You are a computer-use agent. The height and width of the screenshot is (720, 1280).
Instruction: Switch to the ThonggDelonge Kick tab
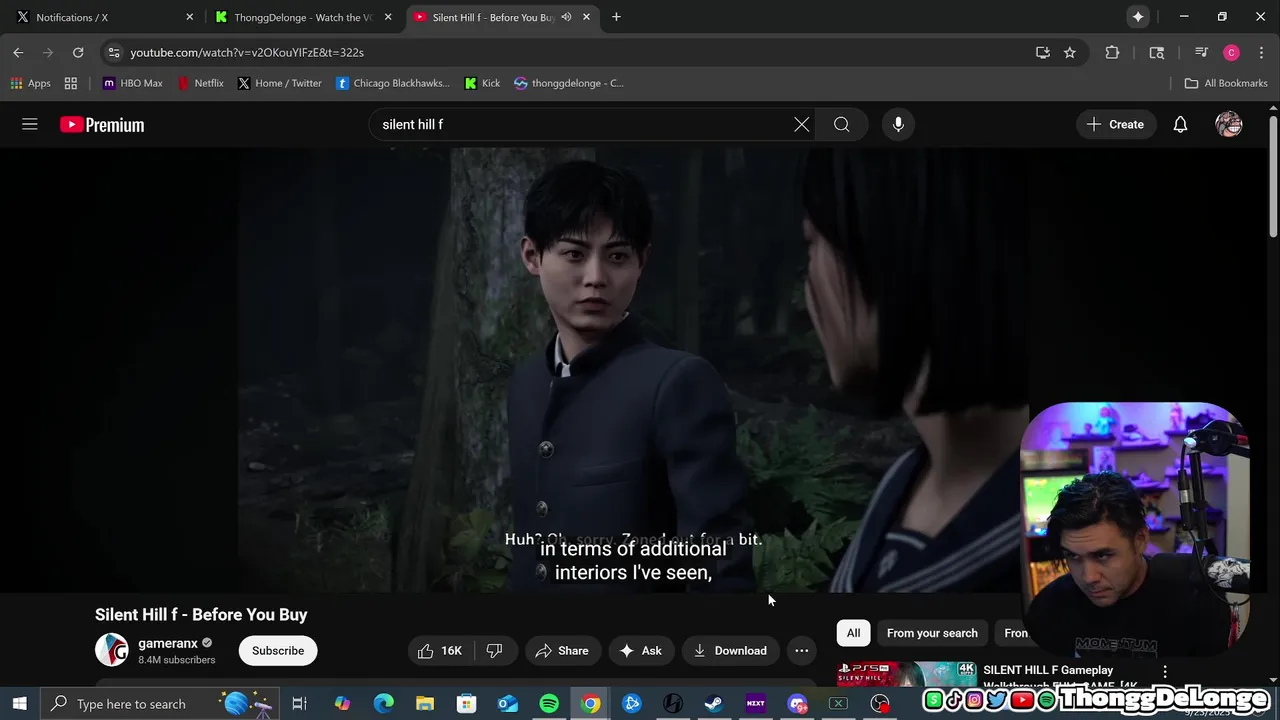(303, 17)
